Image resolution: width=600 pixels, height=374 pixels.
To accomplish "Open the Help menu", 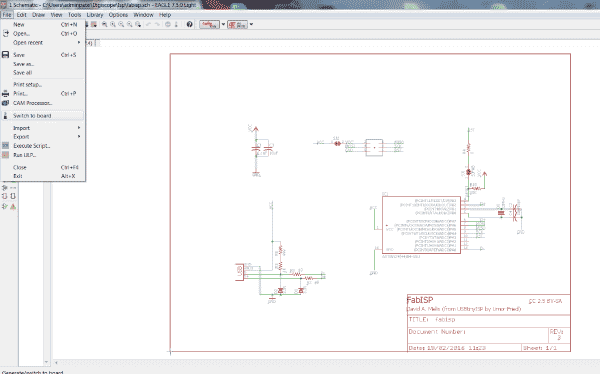I will tap(165, 15).
